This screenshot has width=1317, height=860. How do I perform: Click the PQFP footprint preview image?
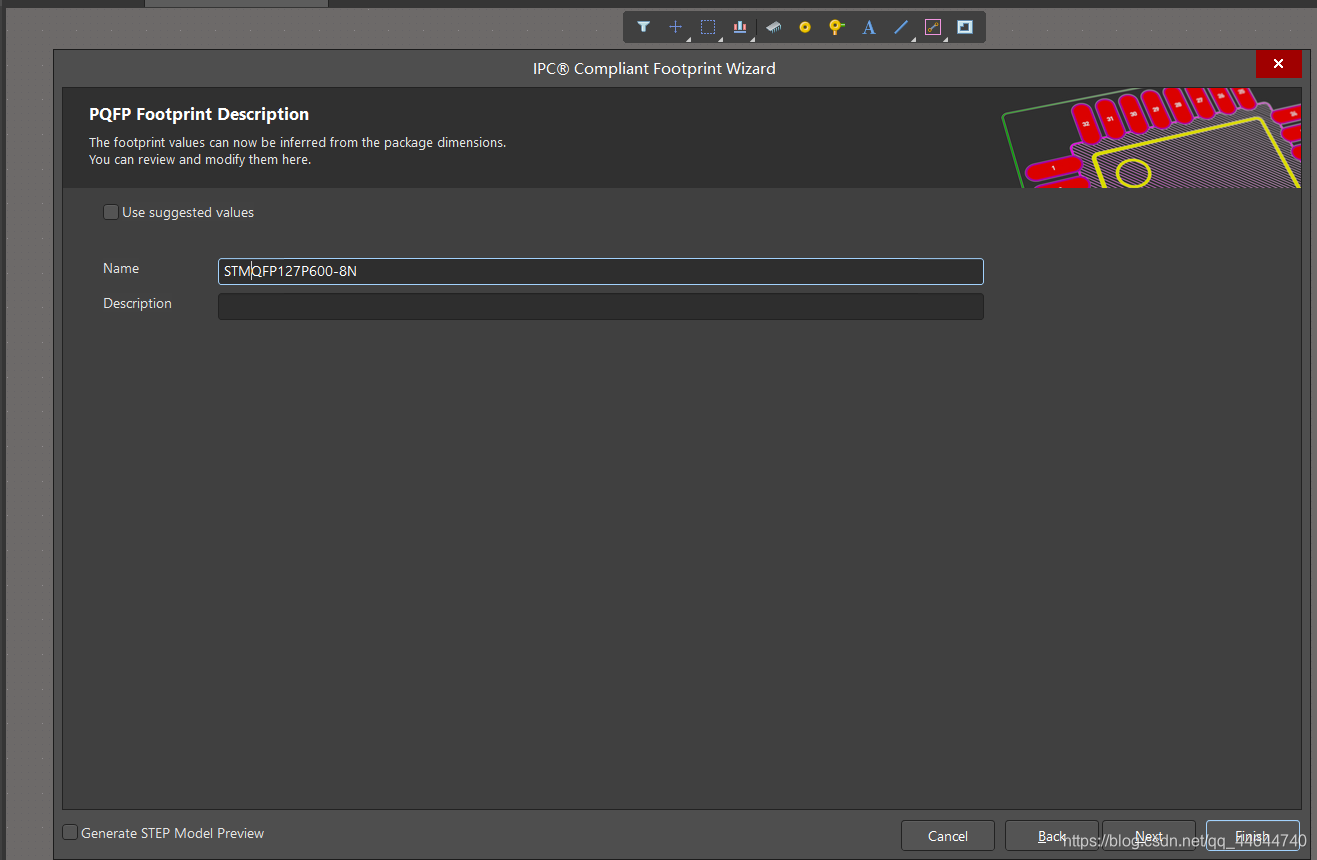1151,138
